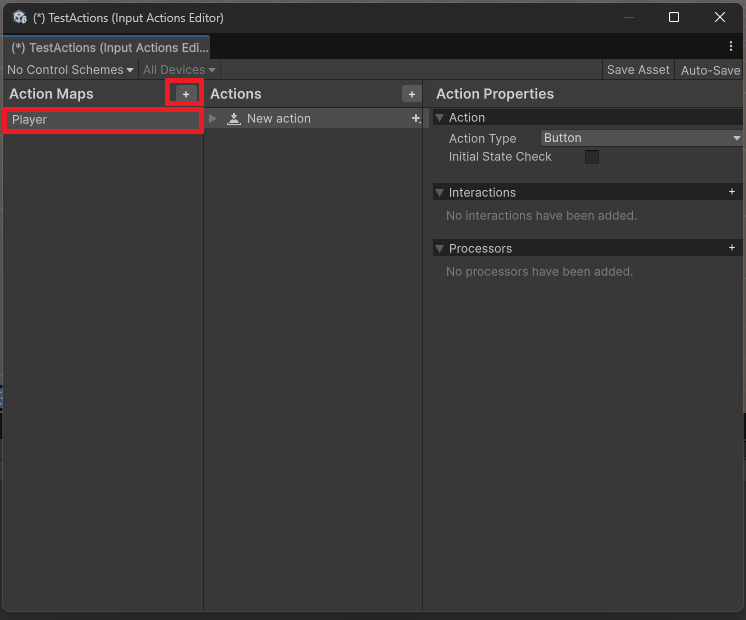The height and width of the screenshot is (620, 746).
Task: Click the Unity icon in the title bar
Action: pos(19,17)
